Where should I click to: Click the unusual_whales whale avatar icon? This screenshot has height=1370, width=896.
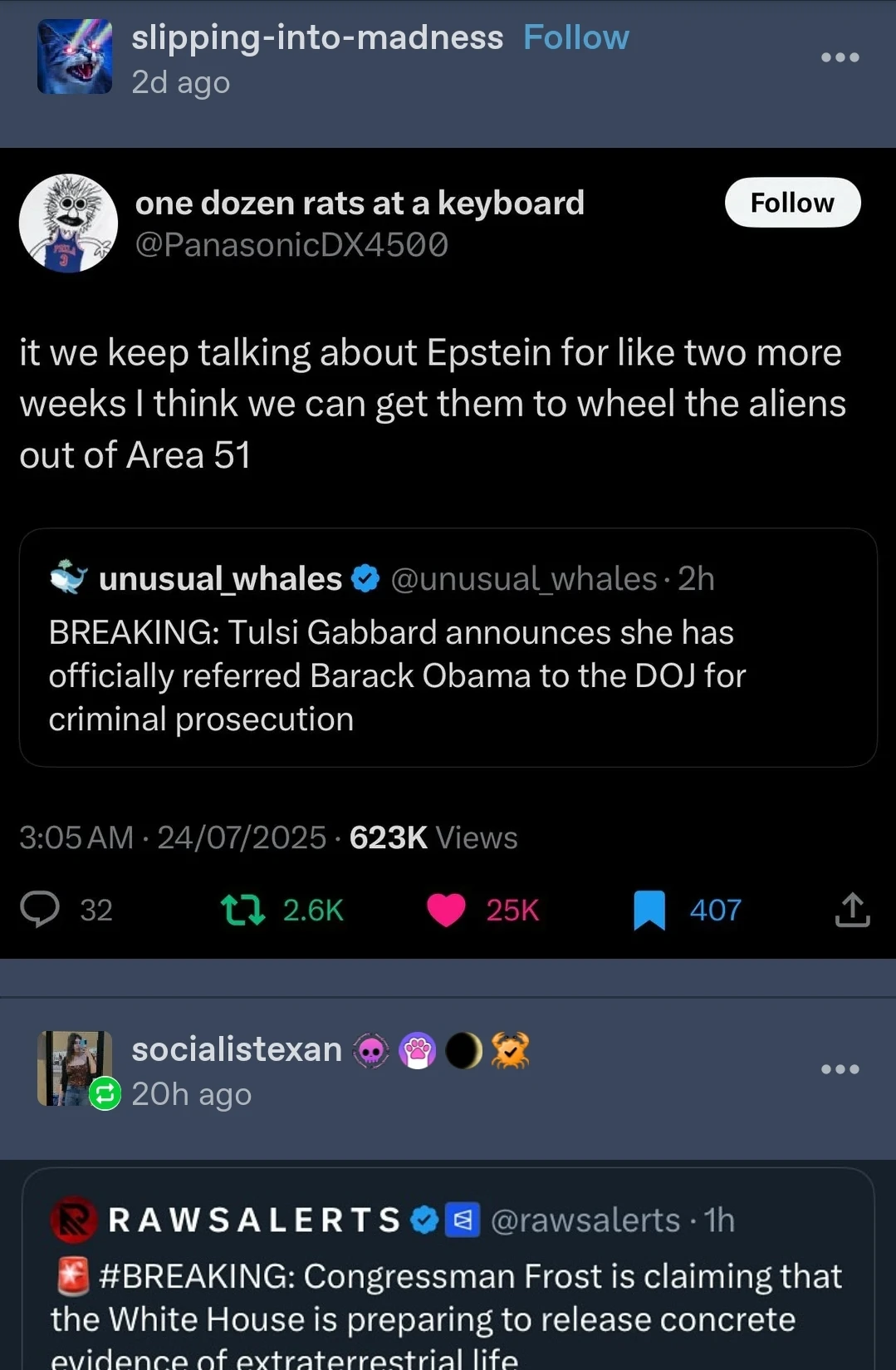pyautogui.click(x=69, y=577)
